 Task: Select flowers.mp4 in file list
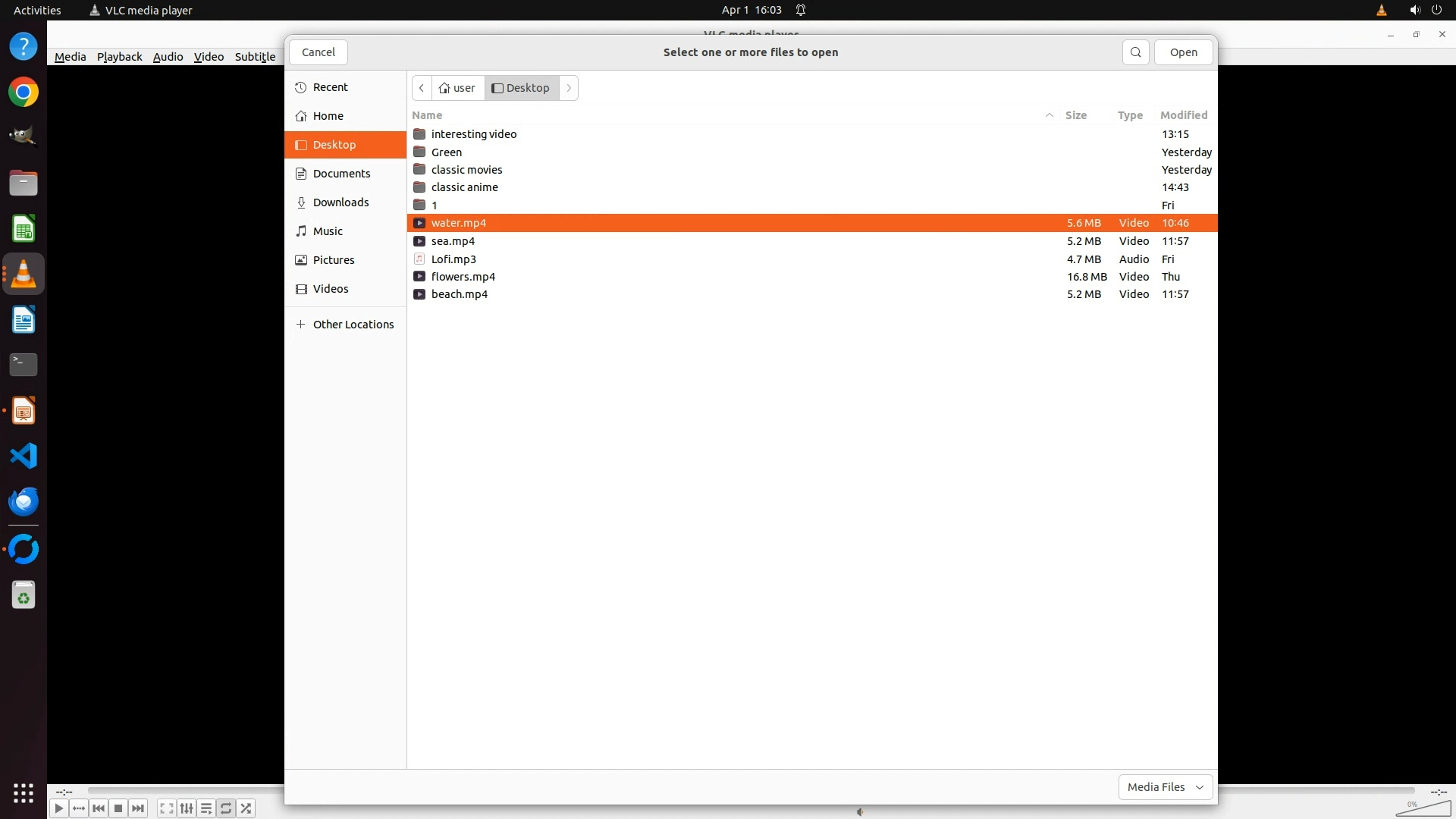463,277
